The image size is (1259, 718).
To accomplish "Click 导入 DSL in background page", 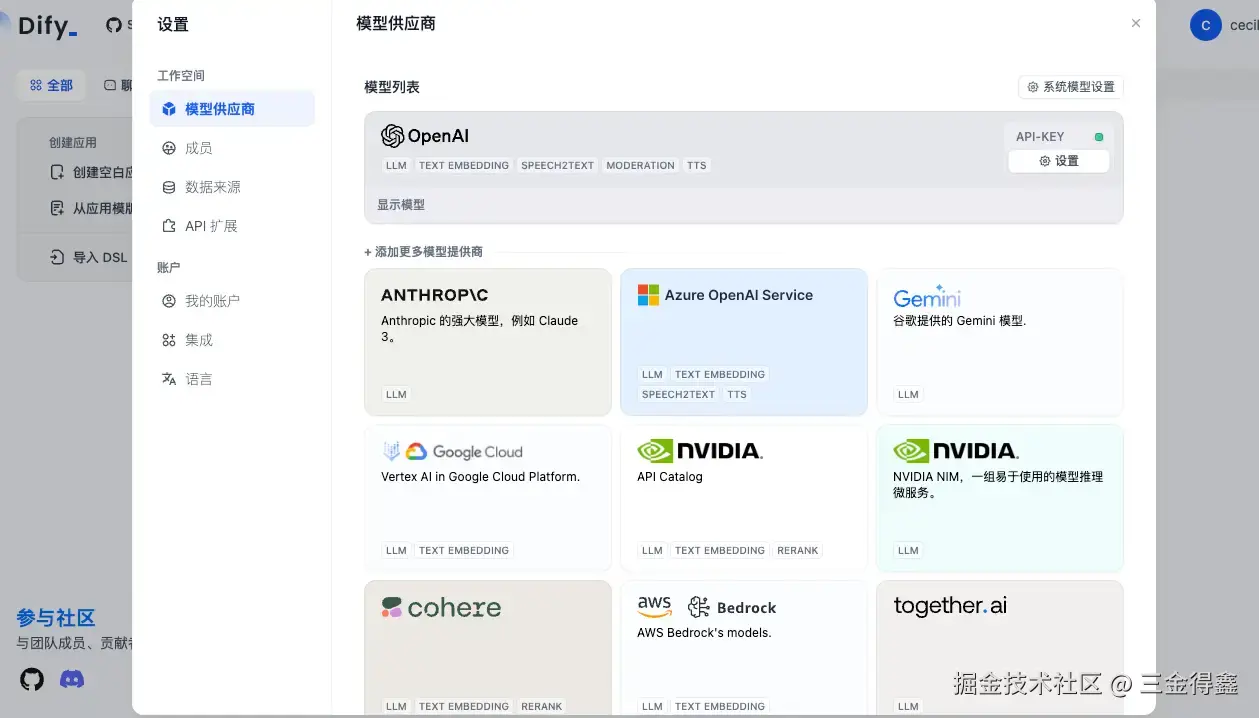I will pos(89,257).
